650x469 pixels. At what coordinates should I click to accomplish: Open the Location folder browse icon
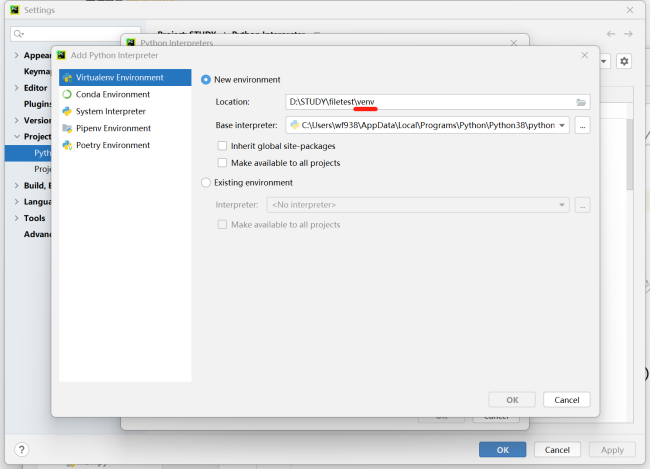tap(581, 102)
